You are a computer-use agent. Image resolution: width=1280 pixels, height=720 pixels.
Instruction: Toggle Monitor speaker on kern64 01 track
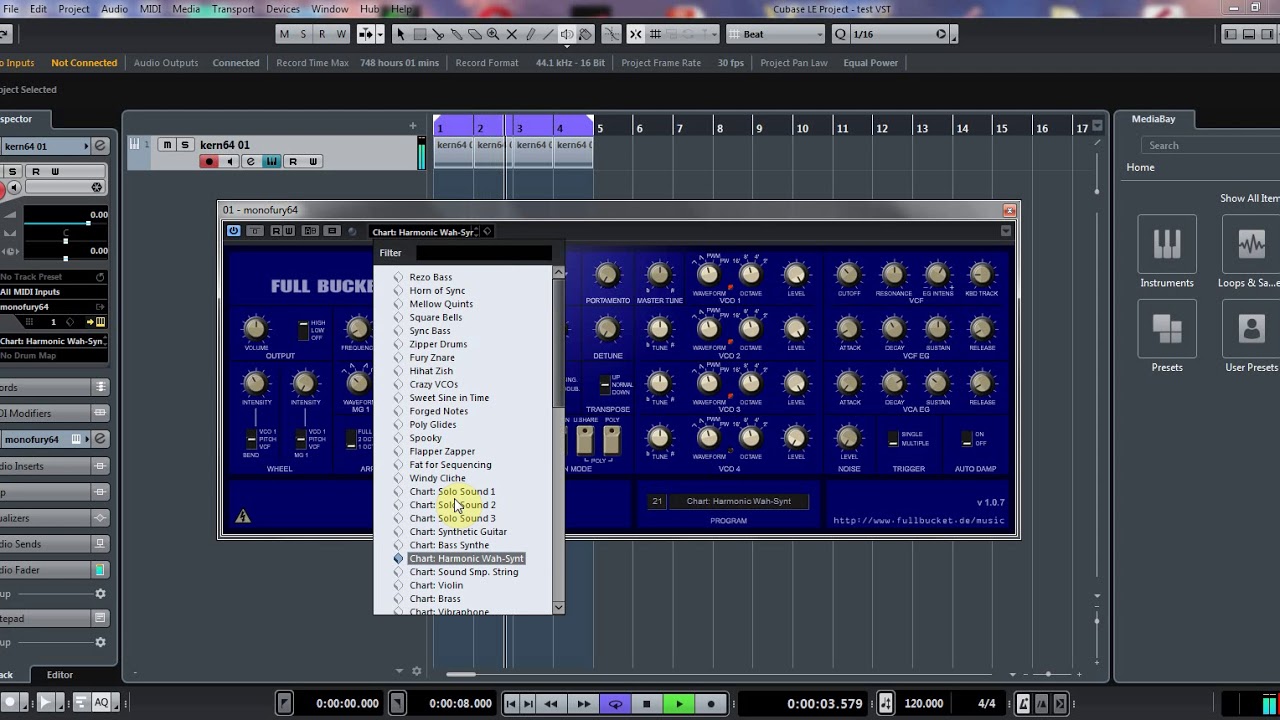[x=230, y=161]
